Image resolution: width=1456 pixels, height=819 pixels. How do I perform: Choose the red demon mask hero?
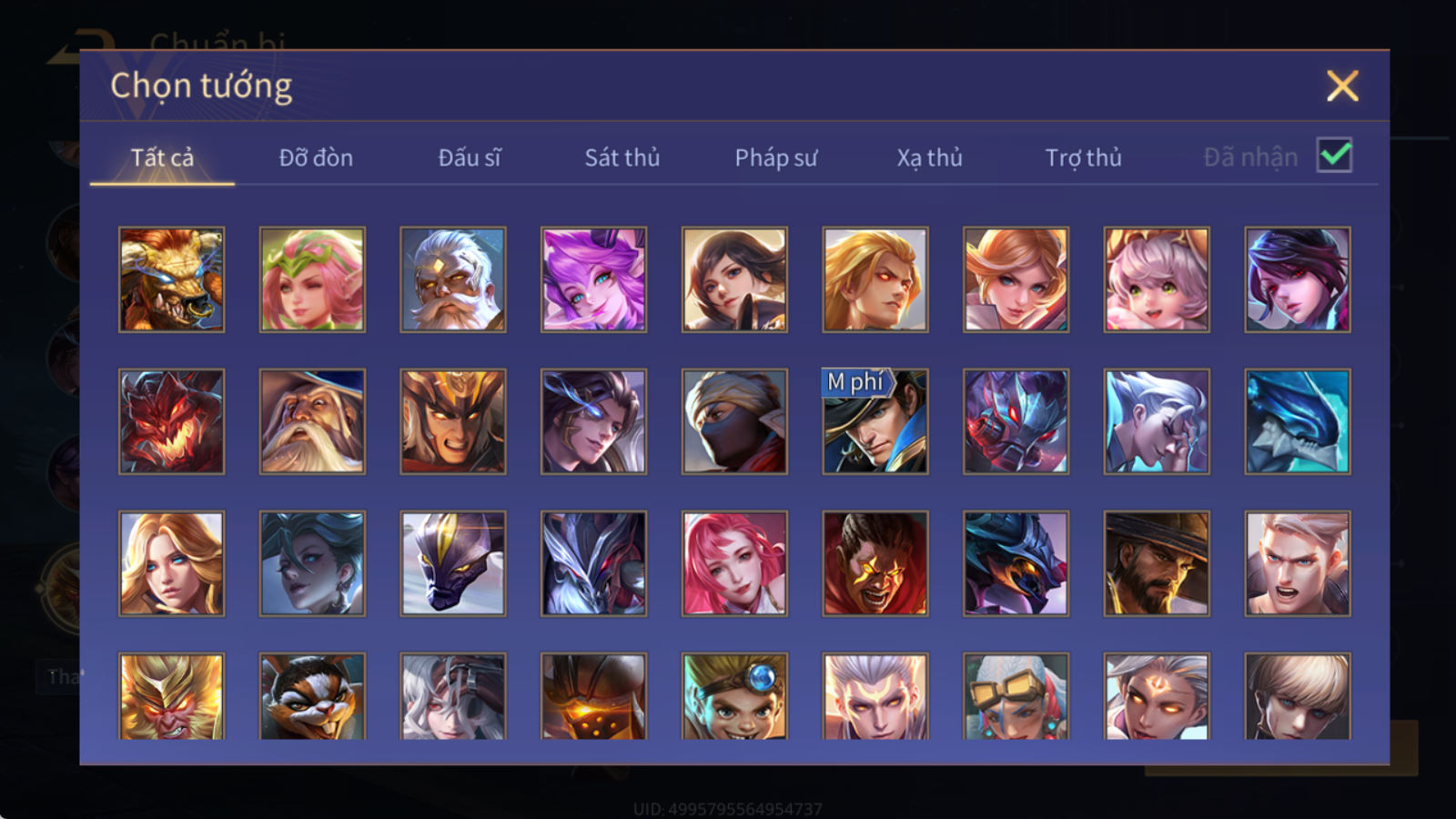click(171, 421)
